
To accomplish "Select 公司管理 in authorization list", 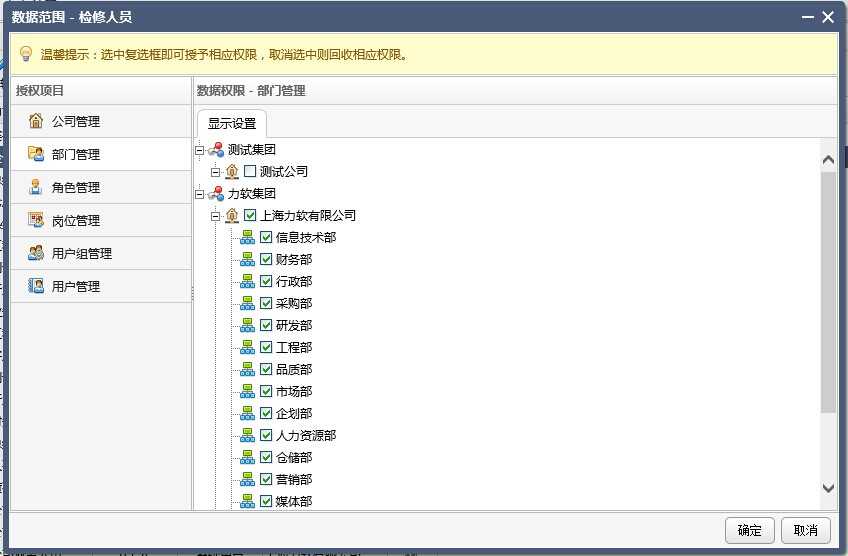I will pos(101,121).
